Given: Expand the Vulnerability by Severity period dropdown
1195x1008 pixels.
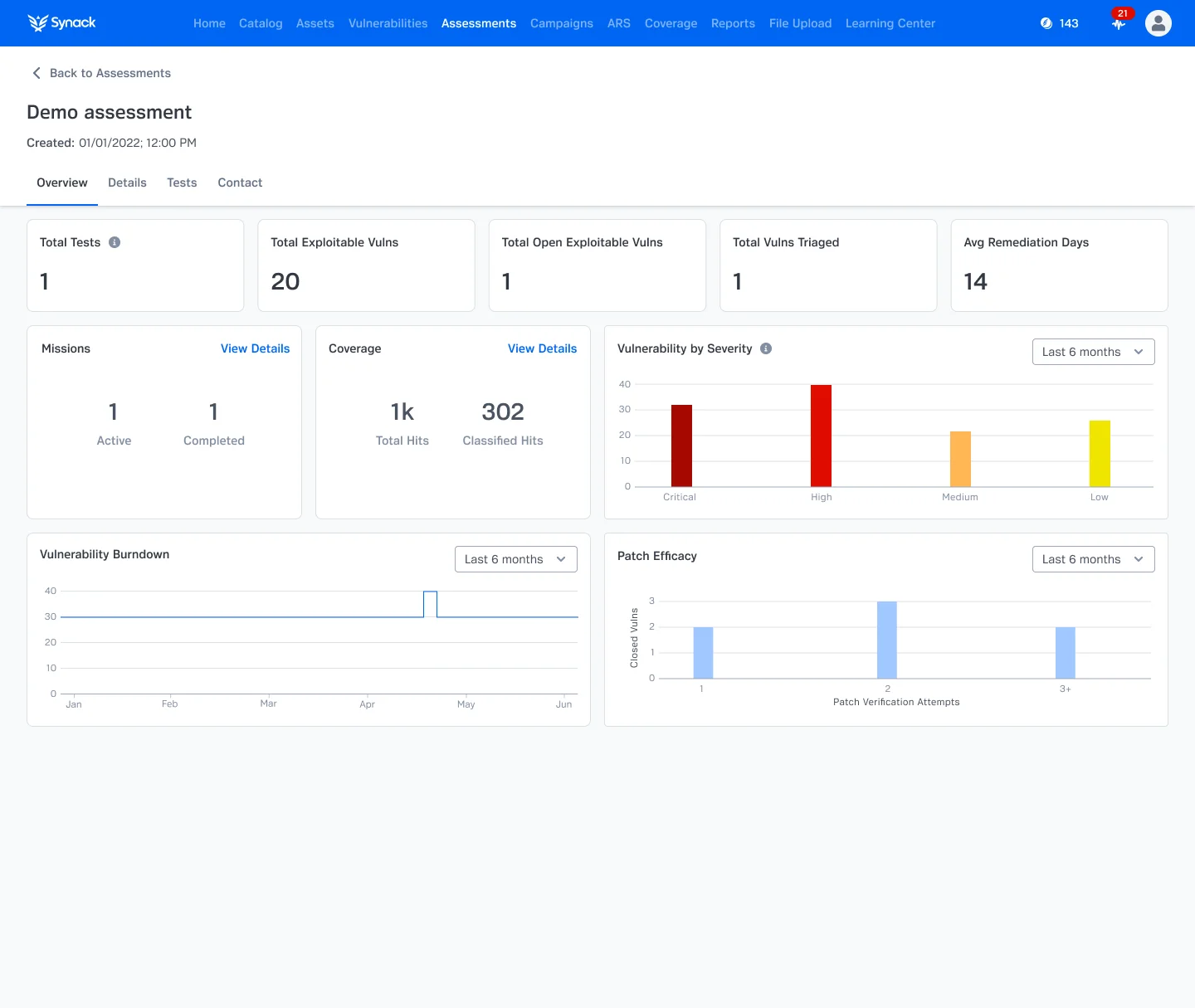Looking at the screenshot, I should 1093,352.
